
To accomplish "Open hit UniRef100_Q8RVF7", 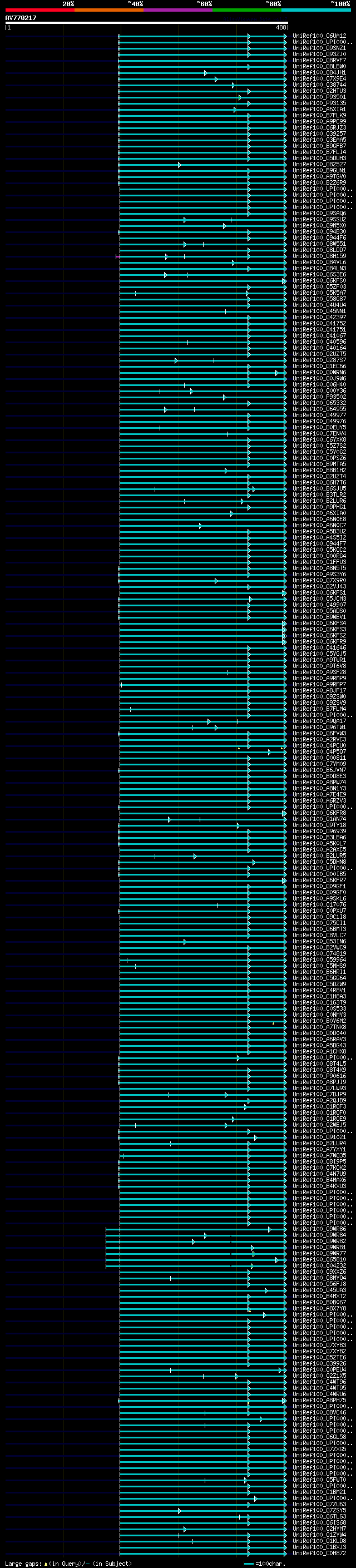I will [319, 60].
